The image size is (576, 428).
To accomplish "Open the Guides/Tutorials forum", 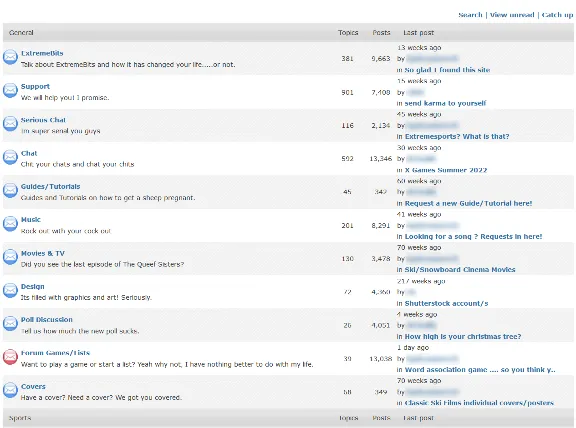I will [x=50, y=186].
